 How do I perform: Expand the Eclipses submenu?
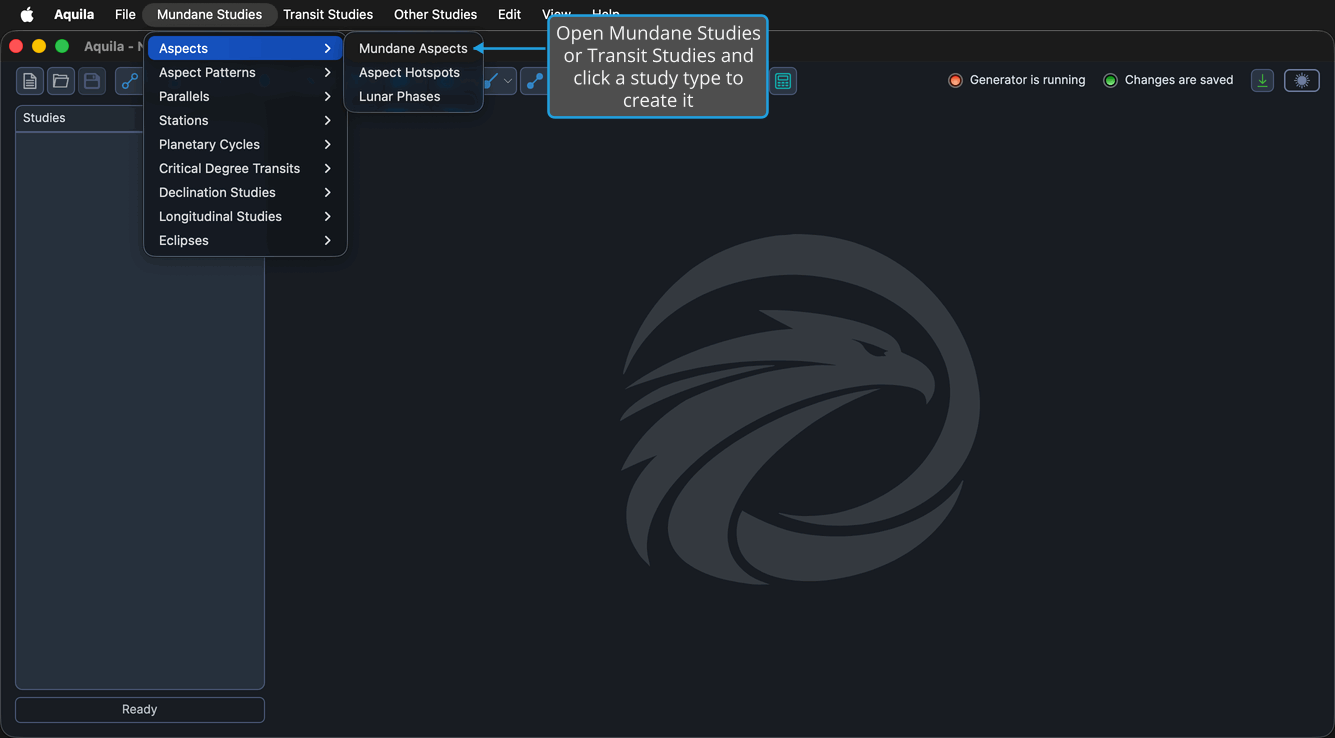point(245,240)
